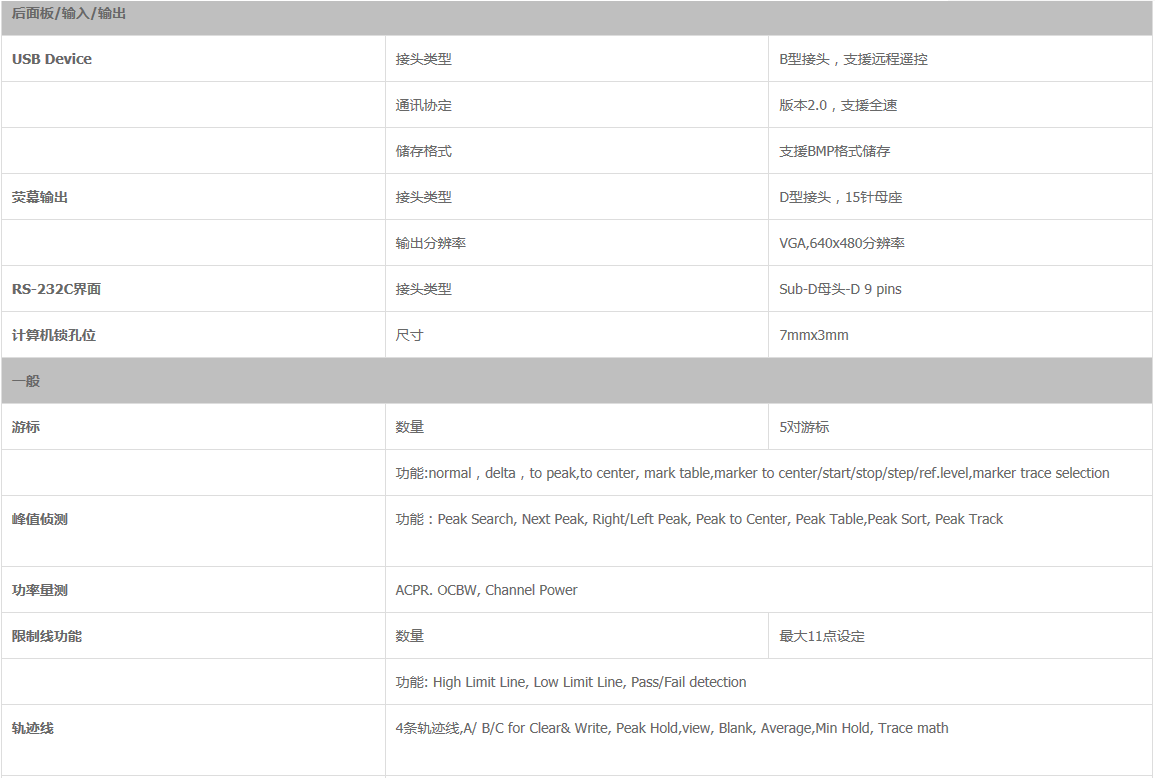The image size is (1155, 778).
Task: Select the 7mmx3mm size value
Action: pos(814,335)
